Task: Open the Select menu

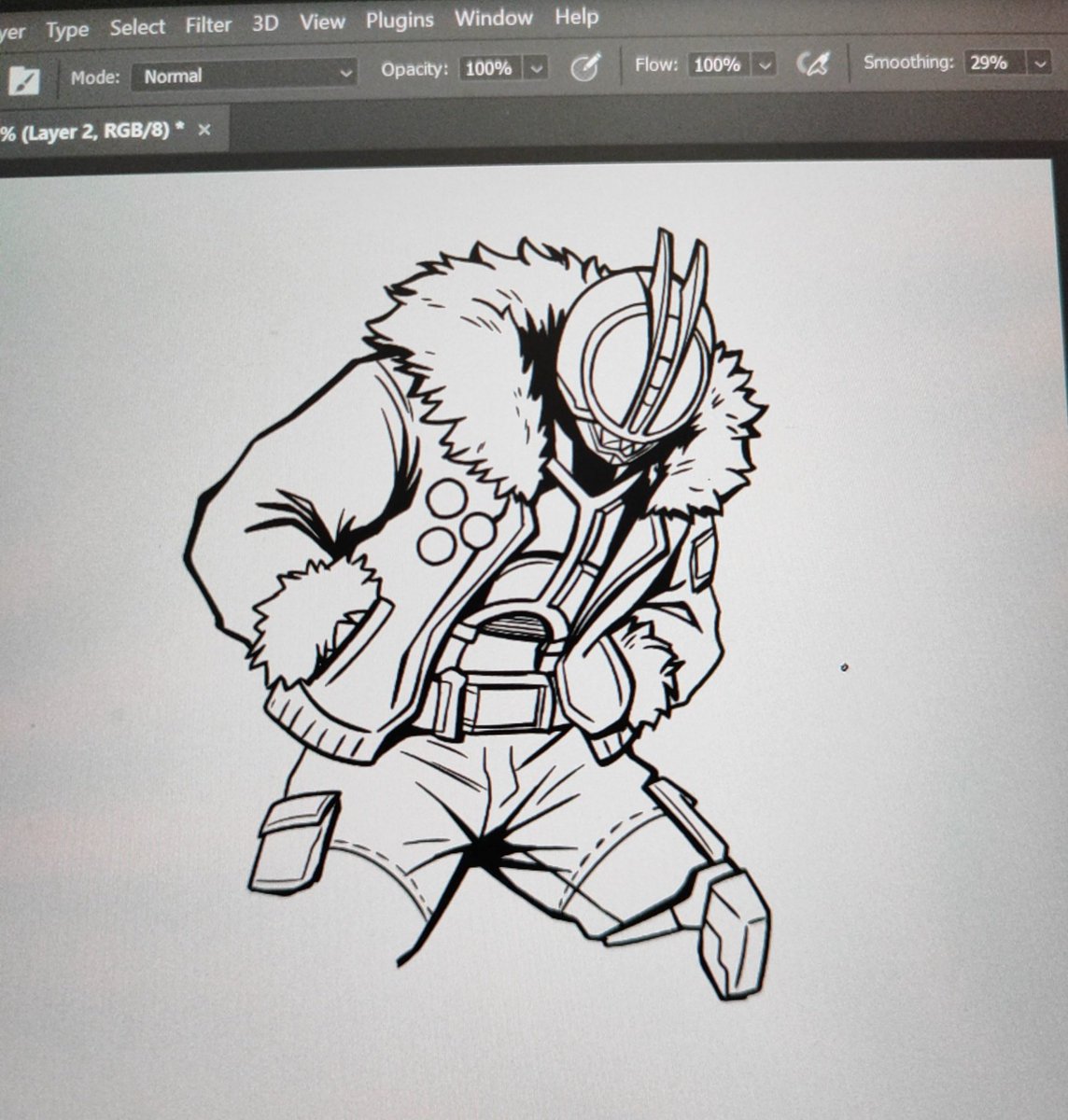Action: coord(137,27)
